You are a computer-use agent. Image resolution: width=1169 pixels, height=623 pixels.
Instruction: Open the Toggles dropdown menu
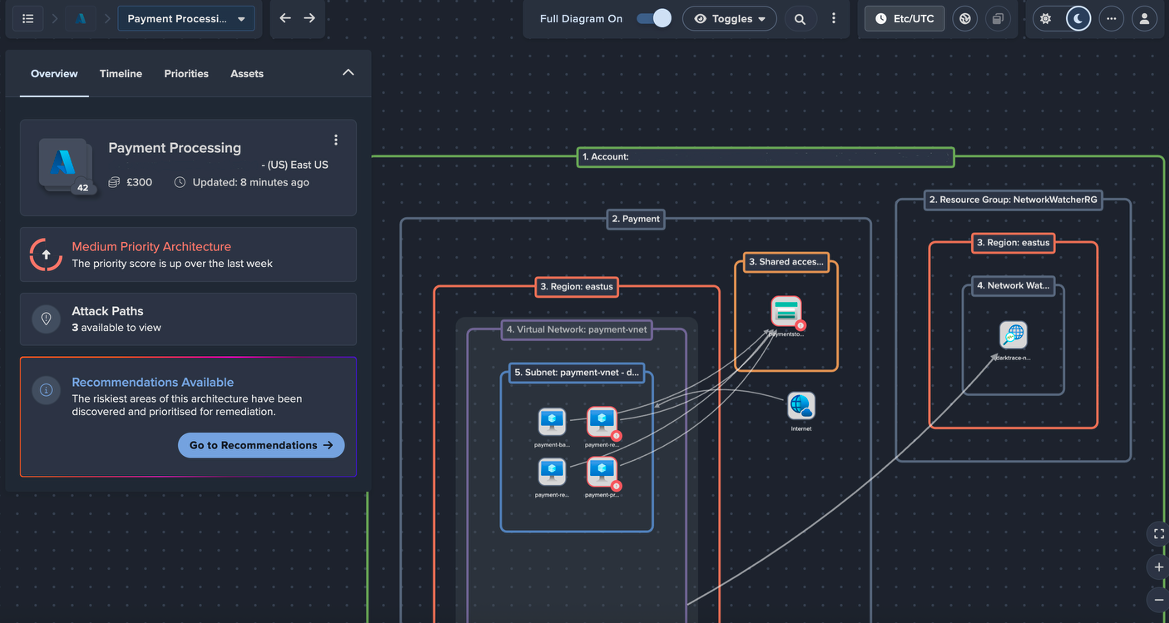(729, 18)
